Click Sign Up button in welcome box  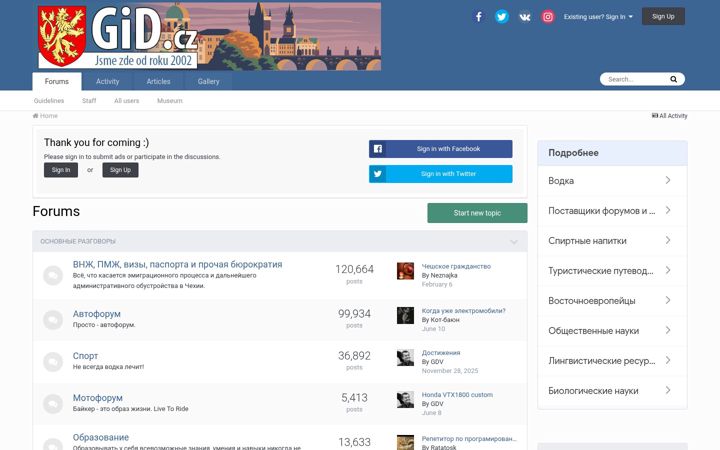pos(120,170)
